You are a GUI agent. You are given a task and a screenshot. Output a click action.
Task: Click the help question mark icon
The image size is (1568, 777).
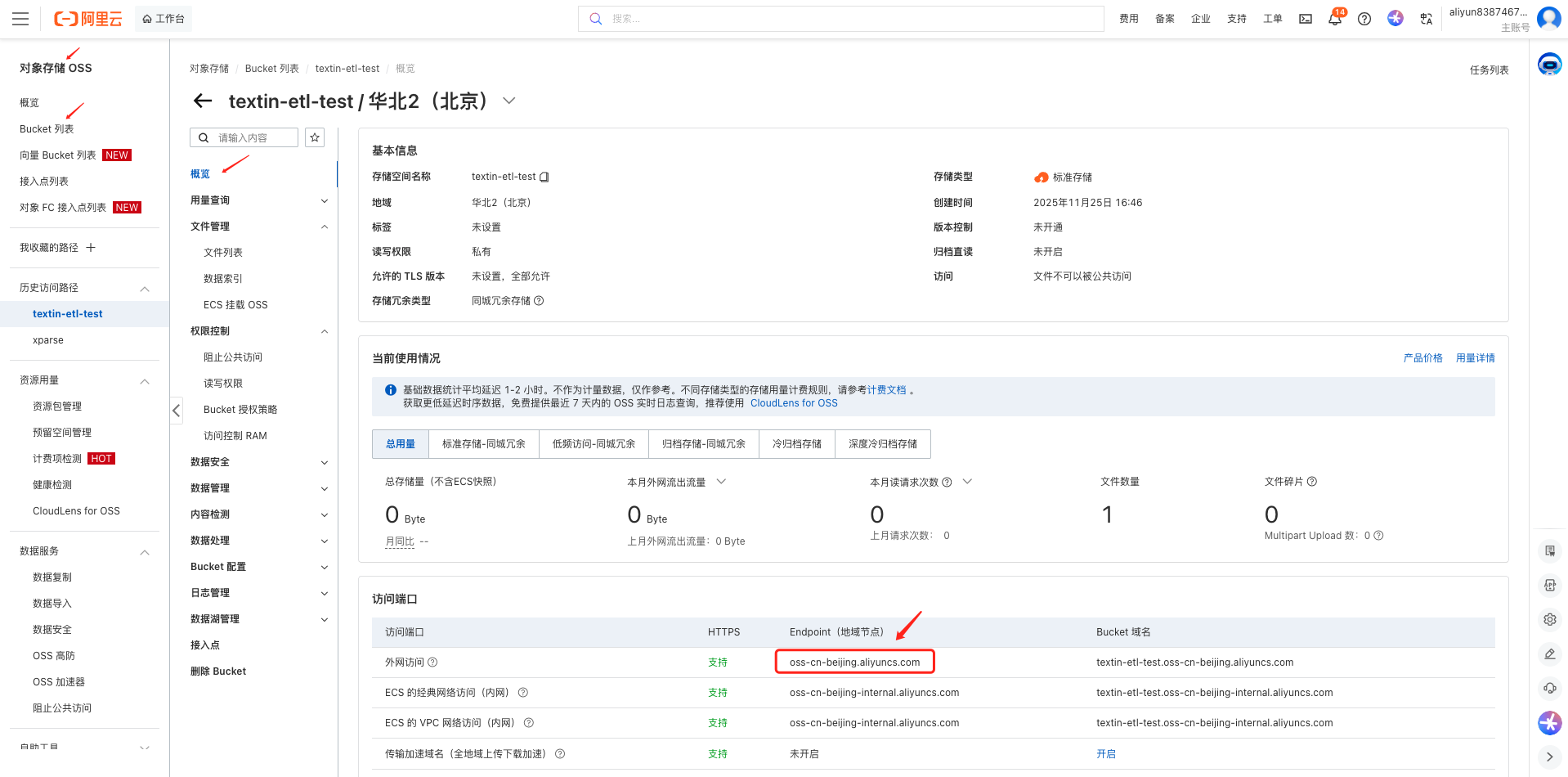pos(1364,19)
